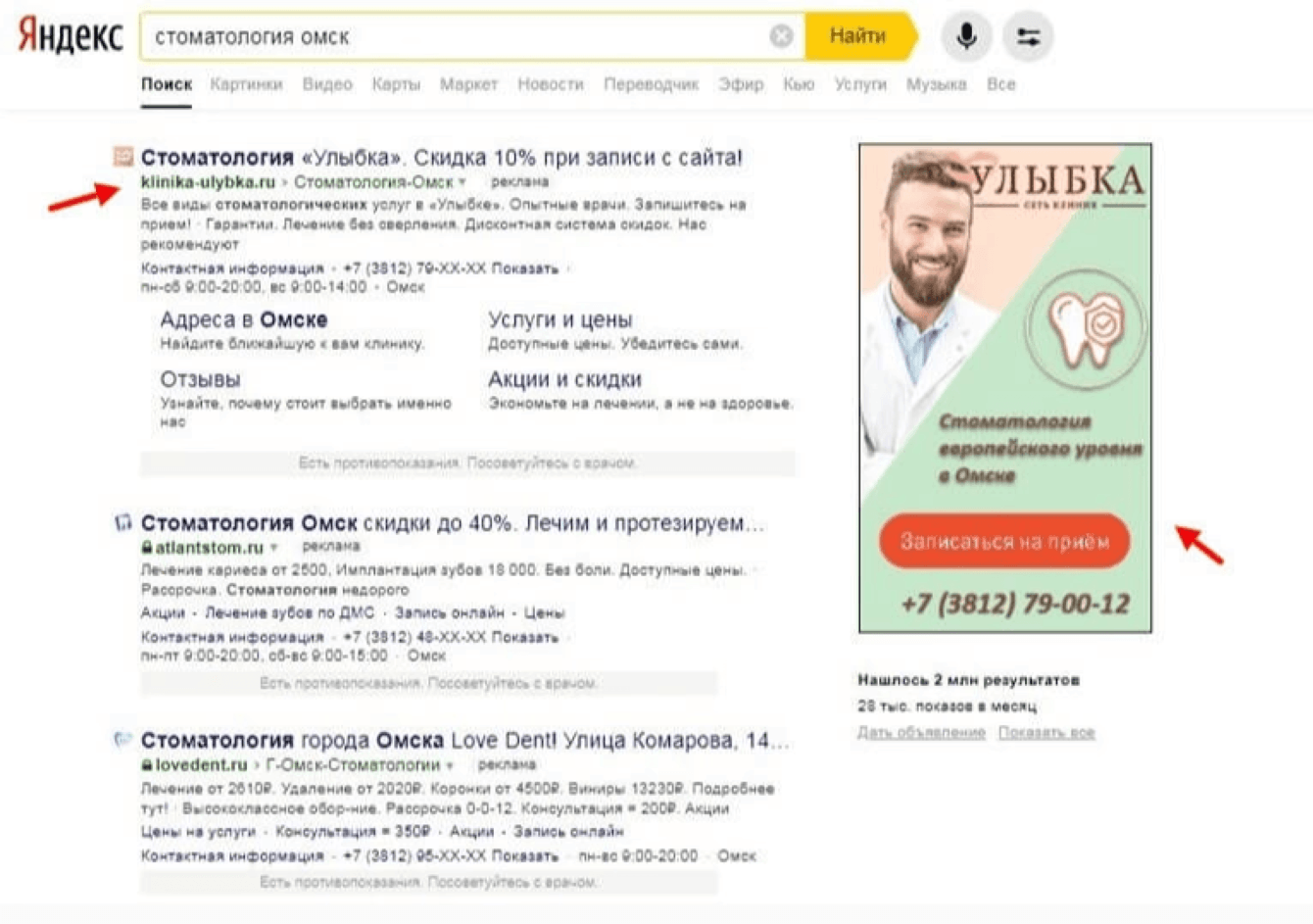Screen dimensions: 1313x924
Task: Open the Услуги и цены sitelink
Action: point(560,319)
